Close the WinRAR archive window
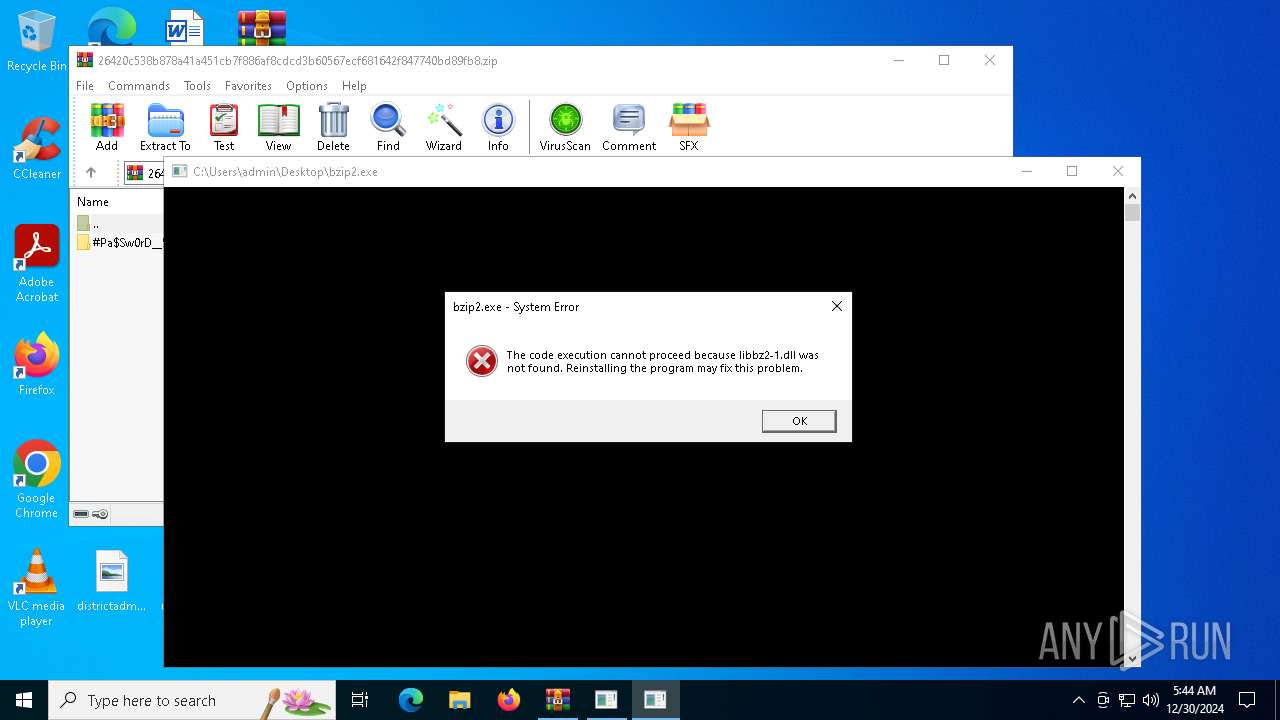 tap(990, 60)
